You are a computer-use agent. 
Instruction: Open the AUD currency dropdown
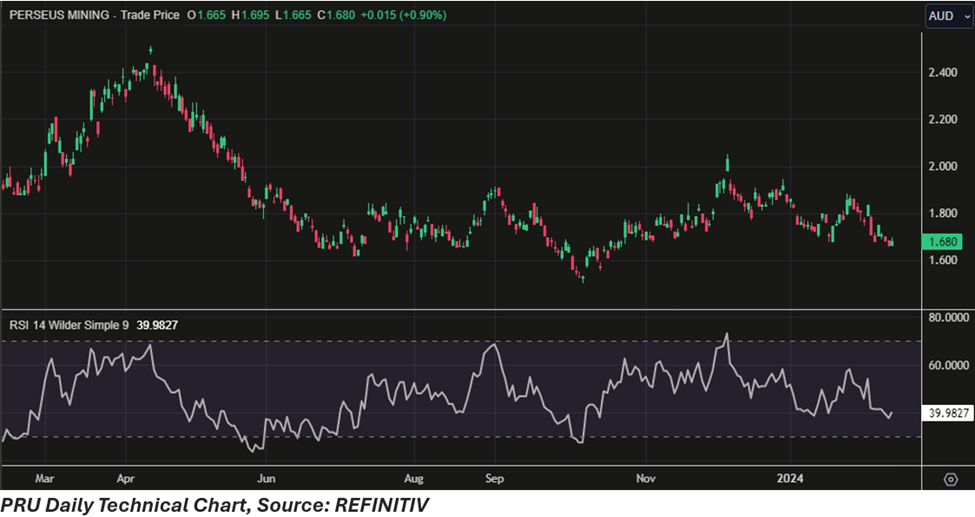[x=950, y=16]
